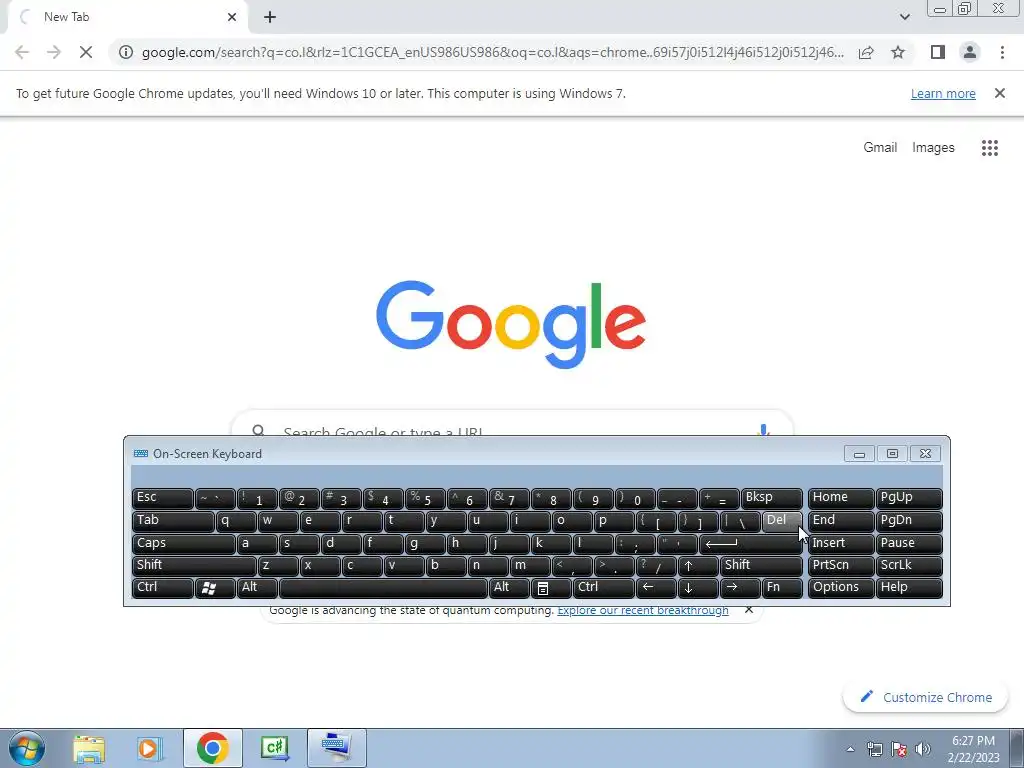Click the down arrow key

coord(697,588)
